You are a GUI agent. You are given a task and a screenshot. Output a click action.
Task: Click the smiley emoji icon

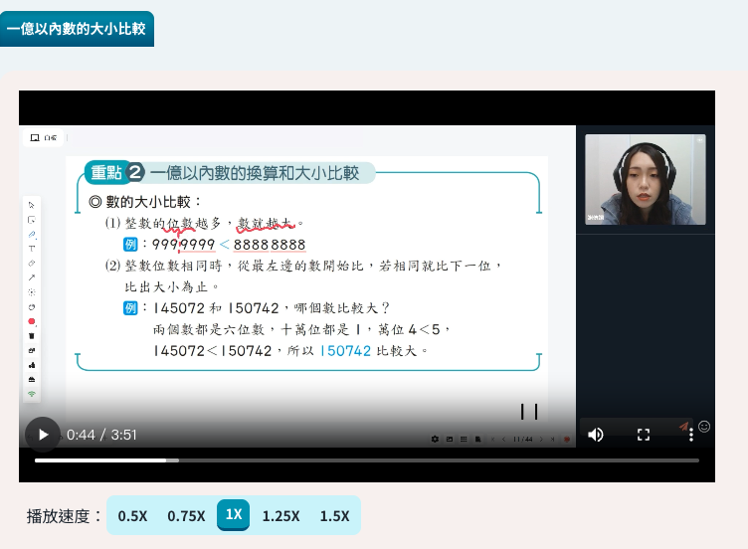(704, 426)
